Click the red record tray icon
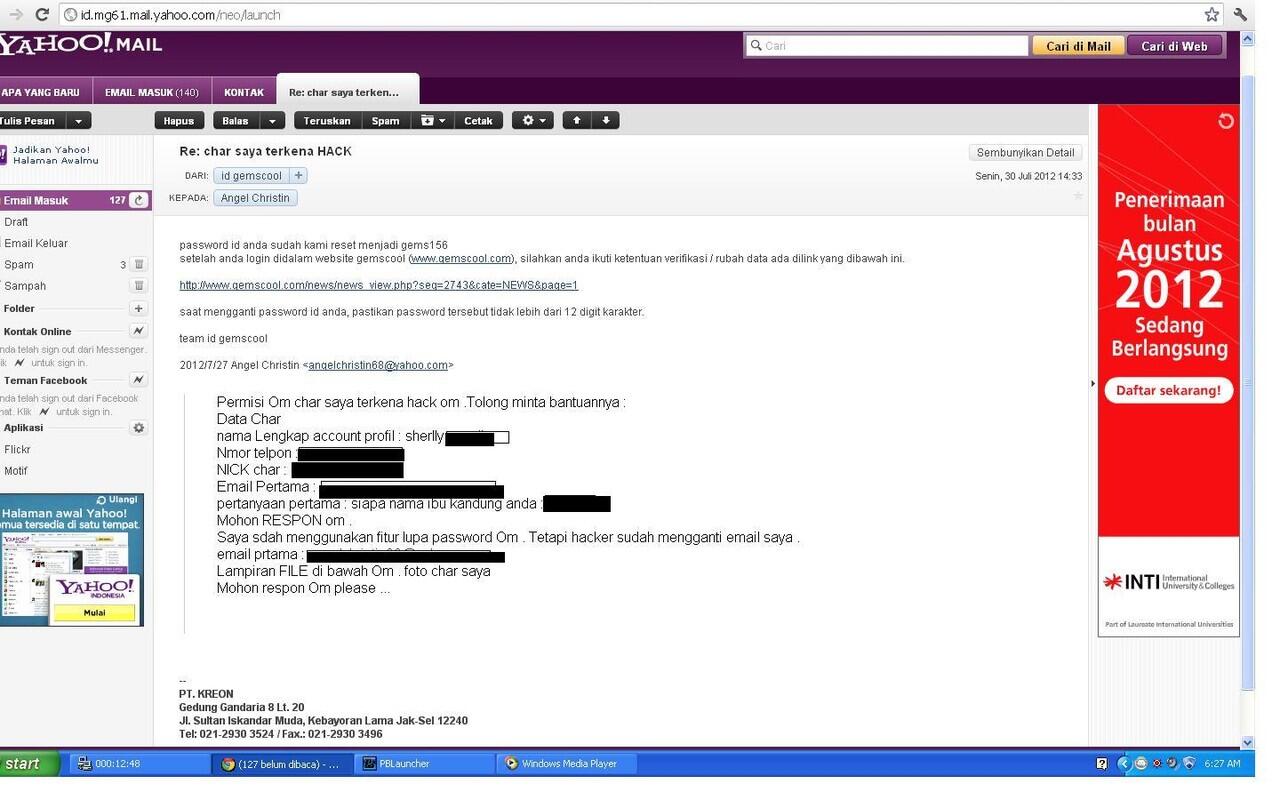The height and width of the screenshot is (800, 1280). tap(1157, 764)
